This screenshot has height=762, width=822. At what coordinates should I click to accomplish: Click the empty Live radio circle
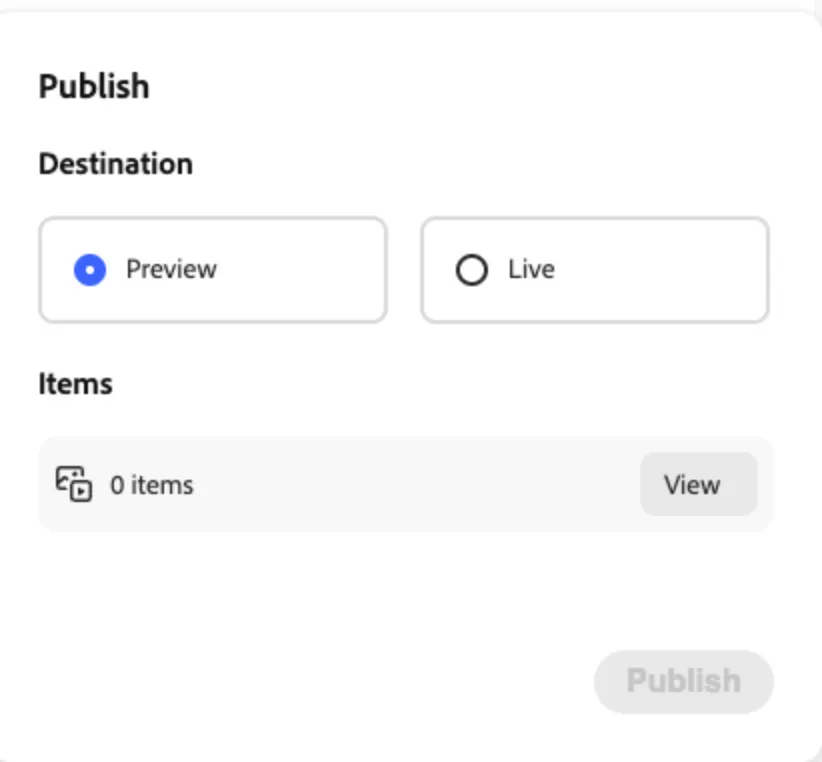point(472,270)
